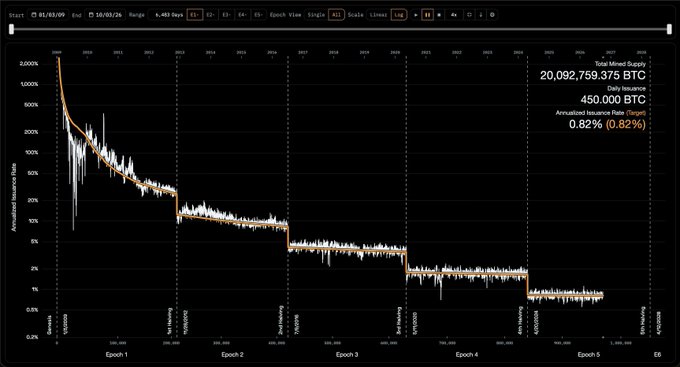Click the Epoch 5 label
This screenshot has height=367, width=680.
click(x=589, y=354)
